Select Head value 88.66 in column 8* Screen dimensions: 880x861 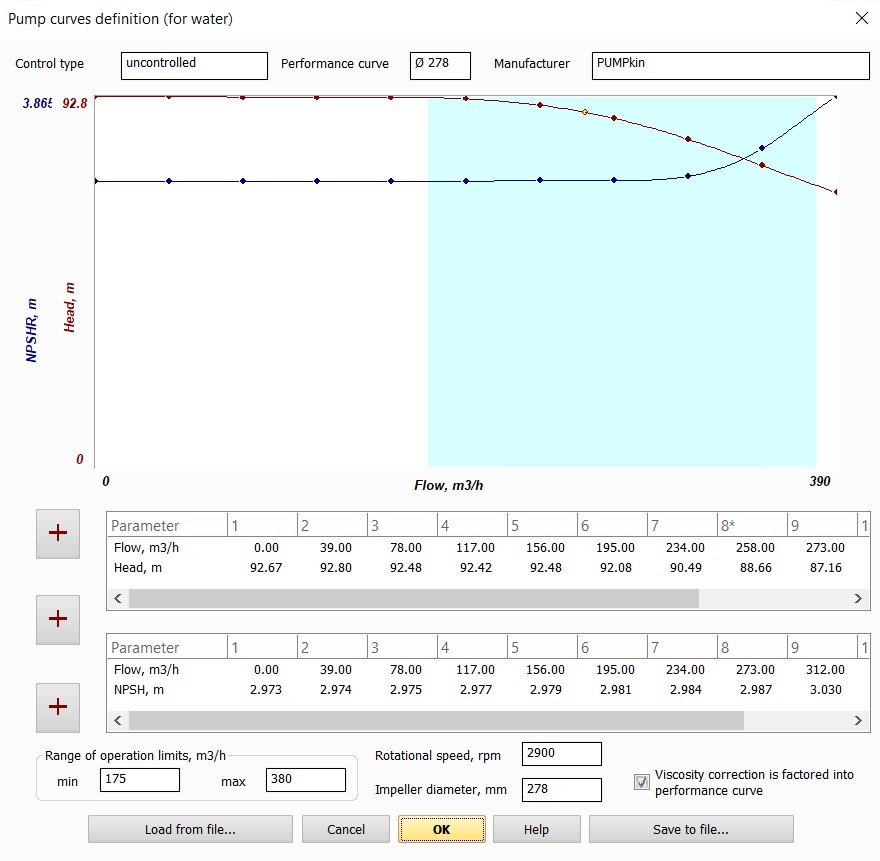(754, 568)
